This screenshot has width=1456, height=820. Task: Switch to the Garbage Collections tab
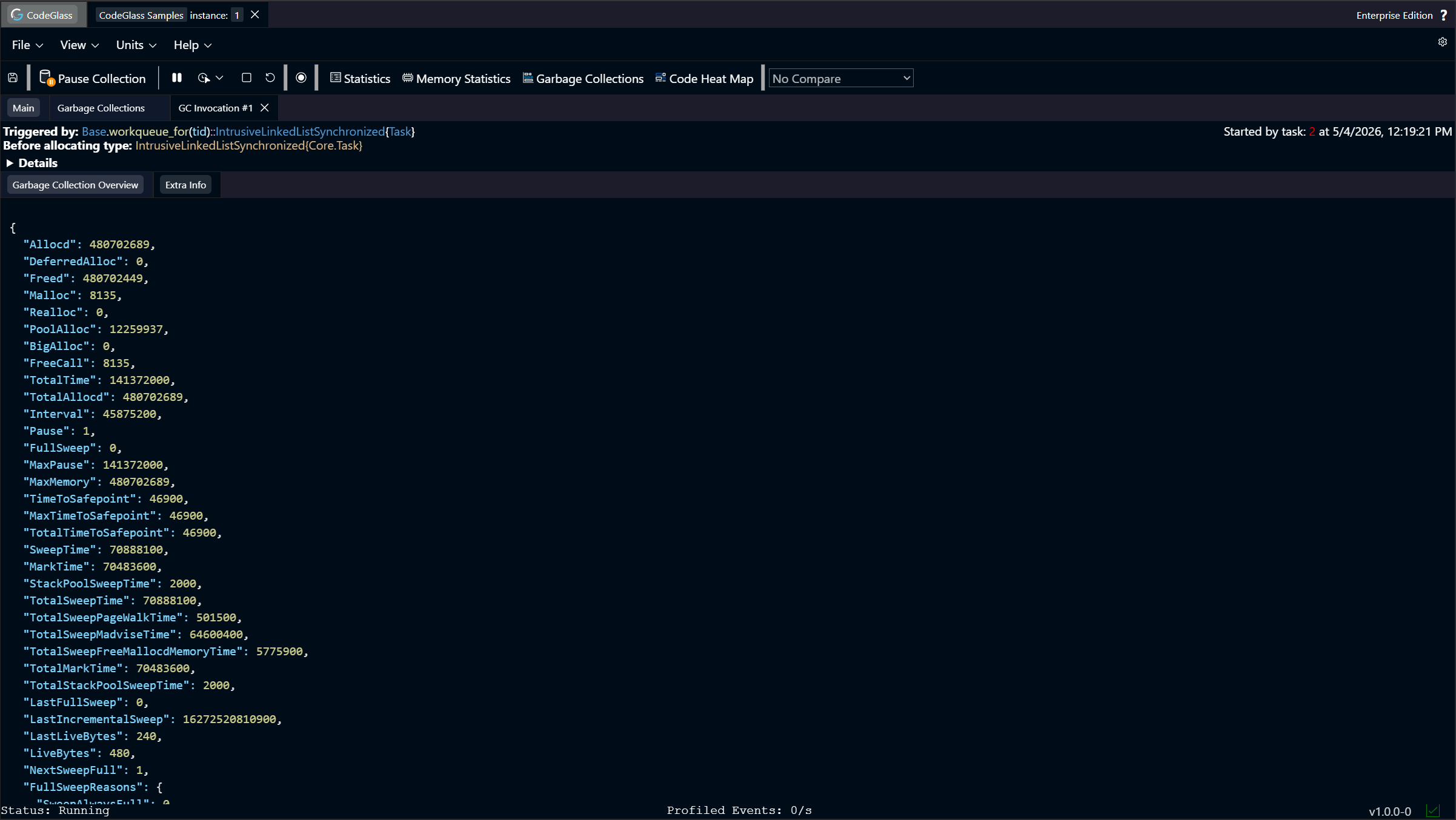(x=101, y=108)
